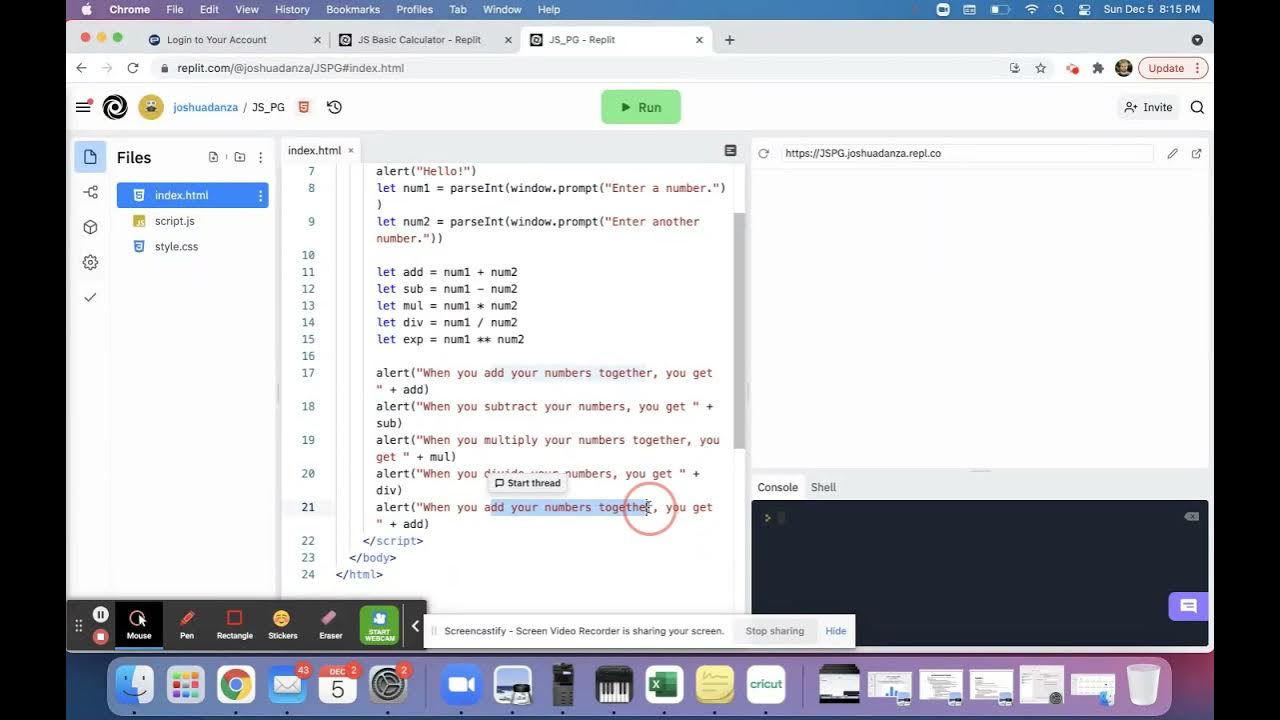
Task: Open the version history clock icon
Action: point(334,107)
